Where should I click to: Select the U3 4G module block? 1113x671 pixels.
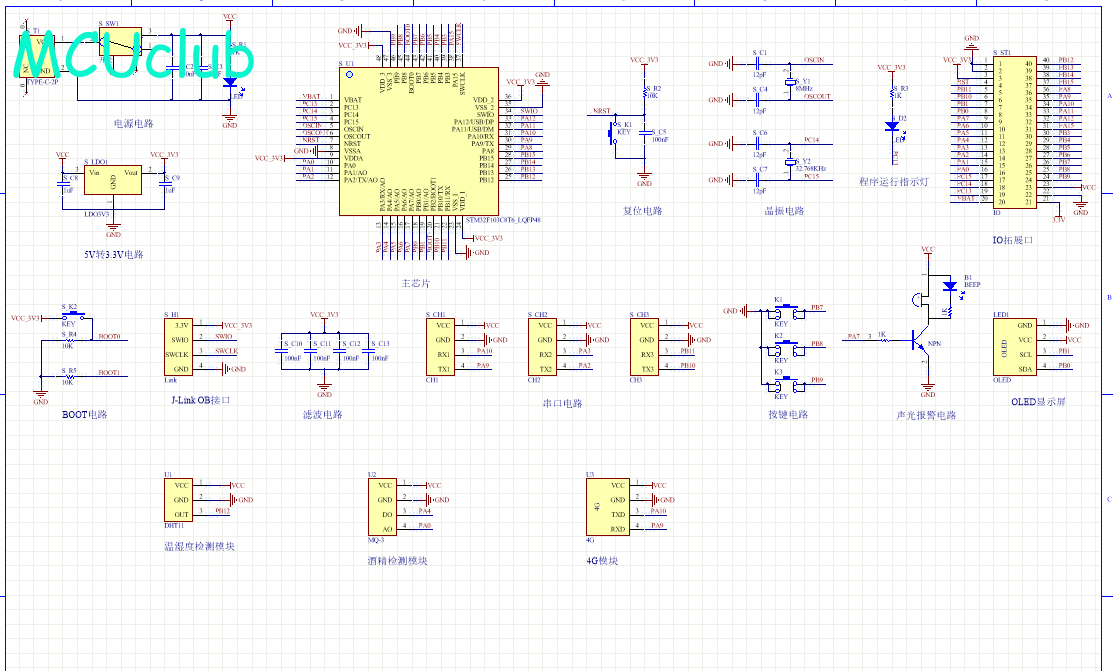tap(608, 507)
